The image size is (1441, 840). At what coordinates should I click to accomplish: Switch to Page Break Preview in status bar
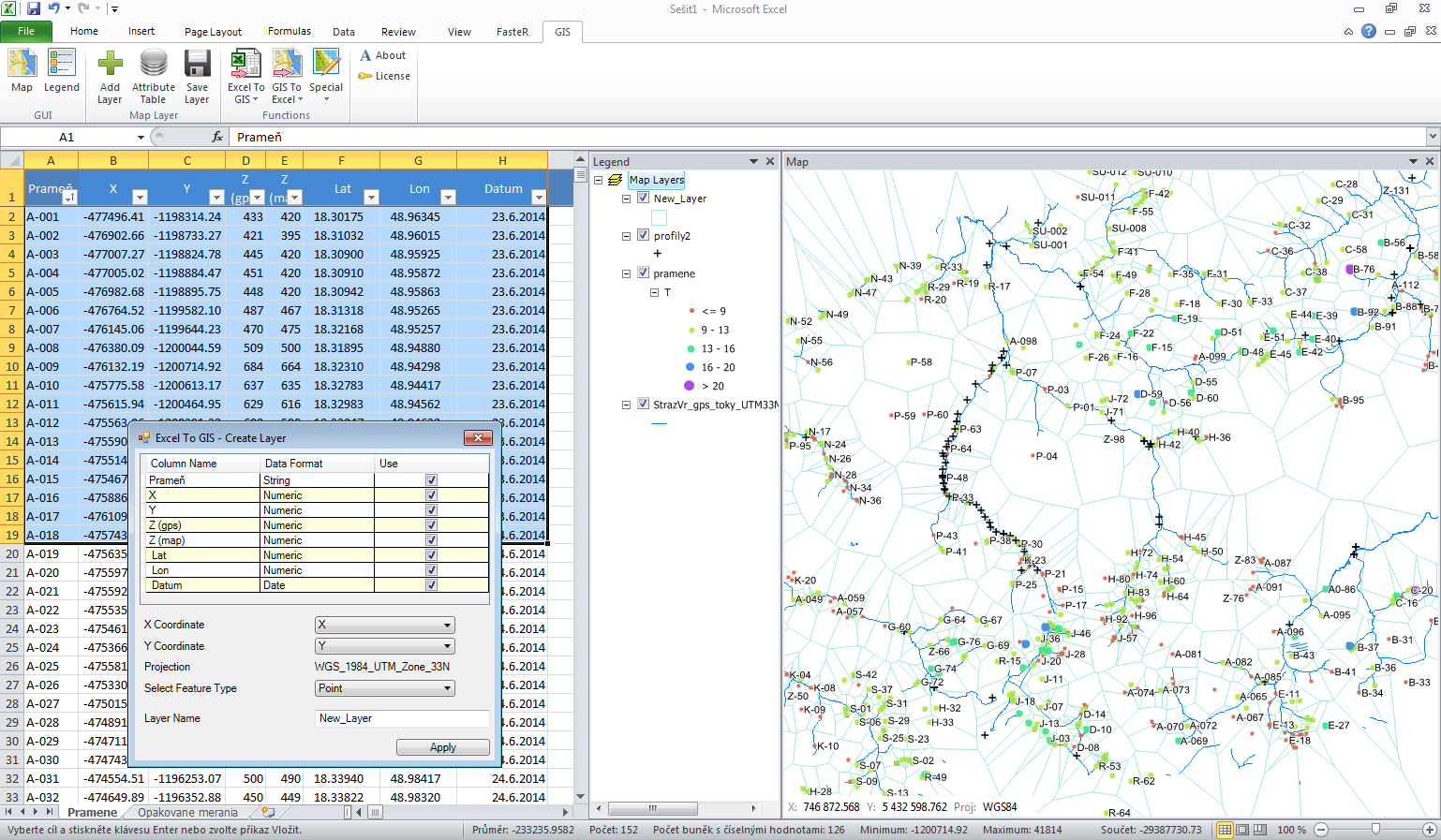click(x=1260, y=830)
